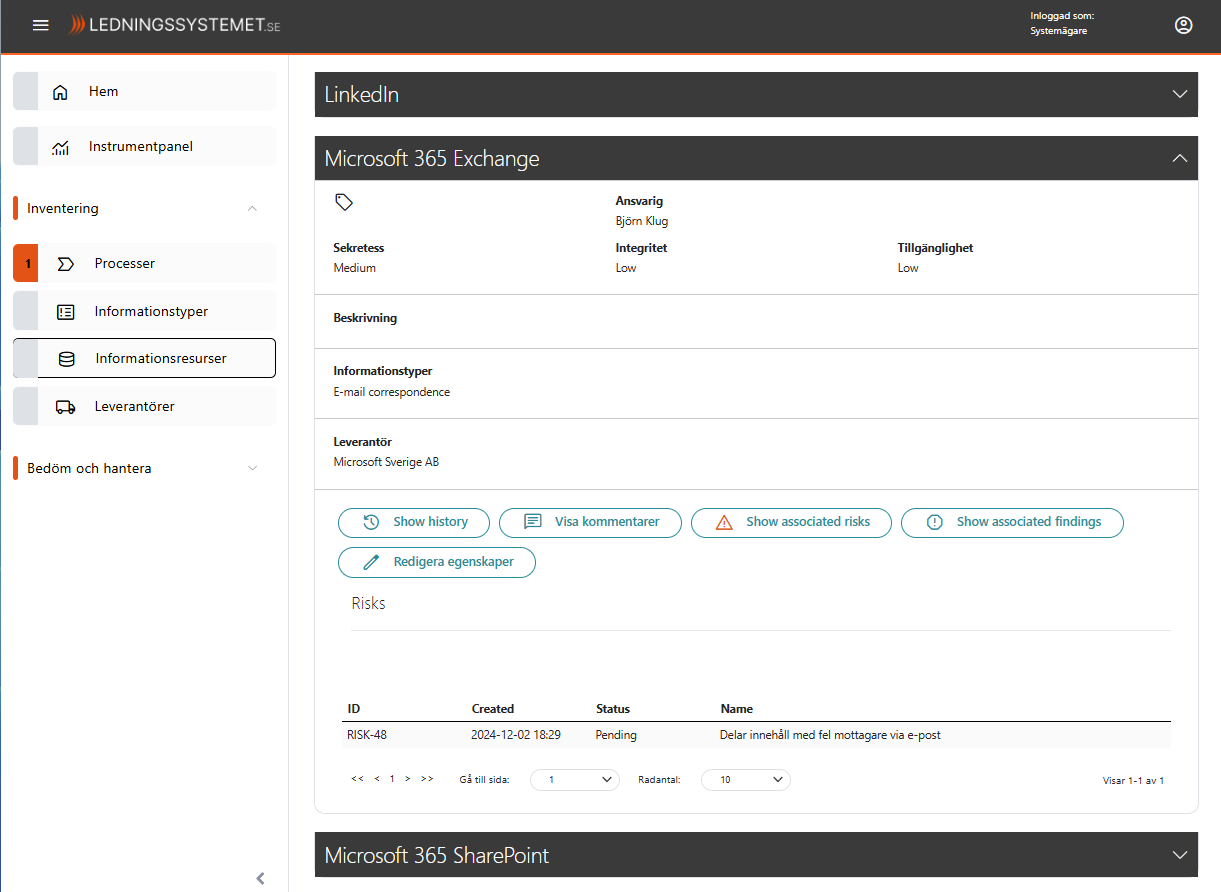The height and width of the screenshot is (892, 1221).
Task: Go to next risks page arrow
Action: pos(408,779)
